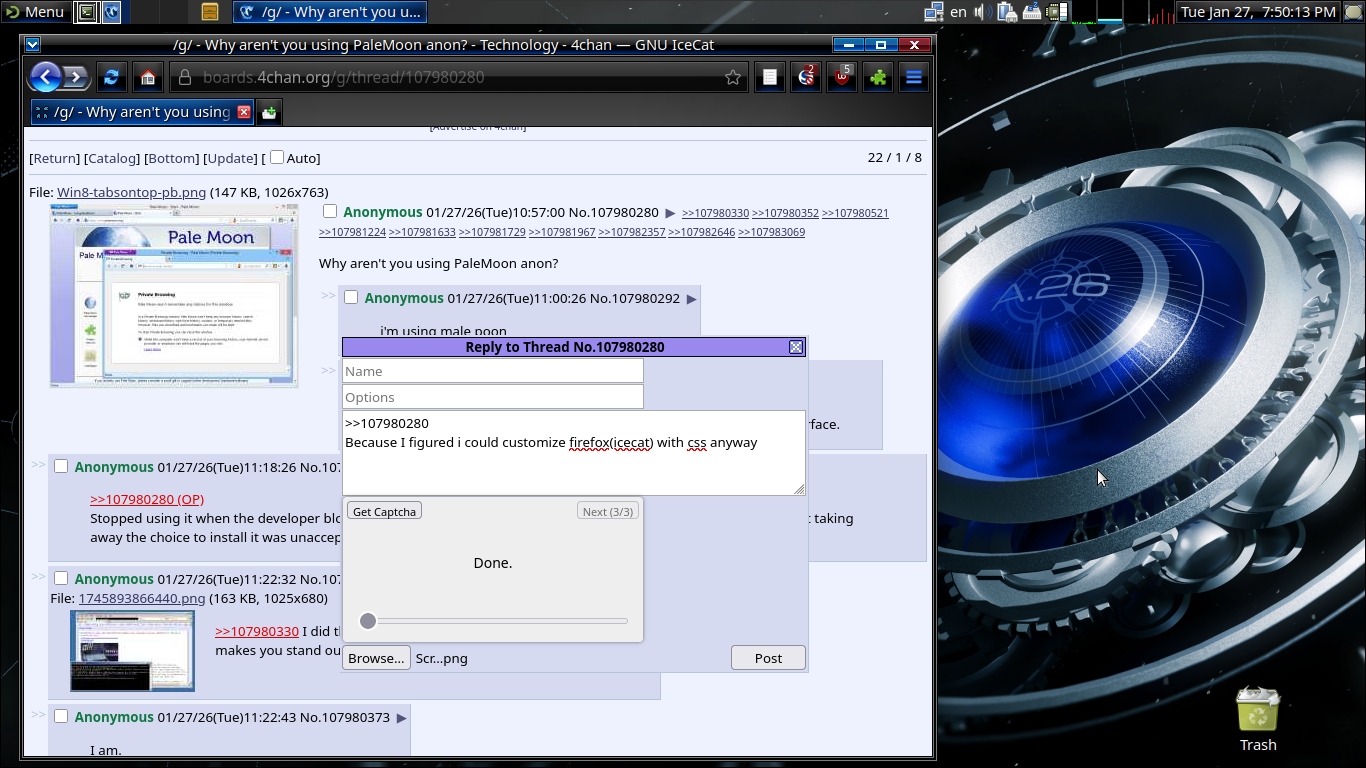This screenshot has width=1366, height=768.
Task: Tick the checkbox for post No.107980280
Action: [x=330, y=211]
